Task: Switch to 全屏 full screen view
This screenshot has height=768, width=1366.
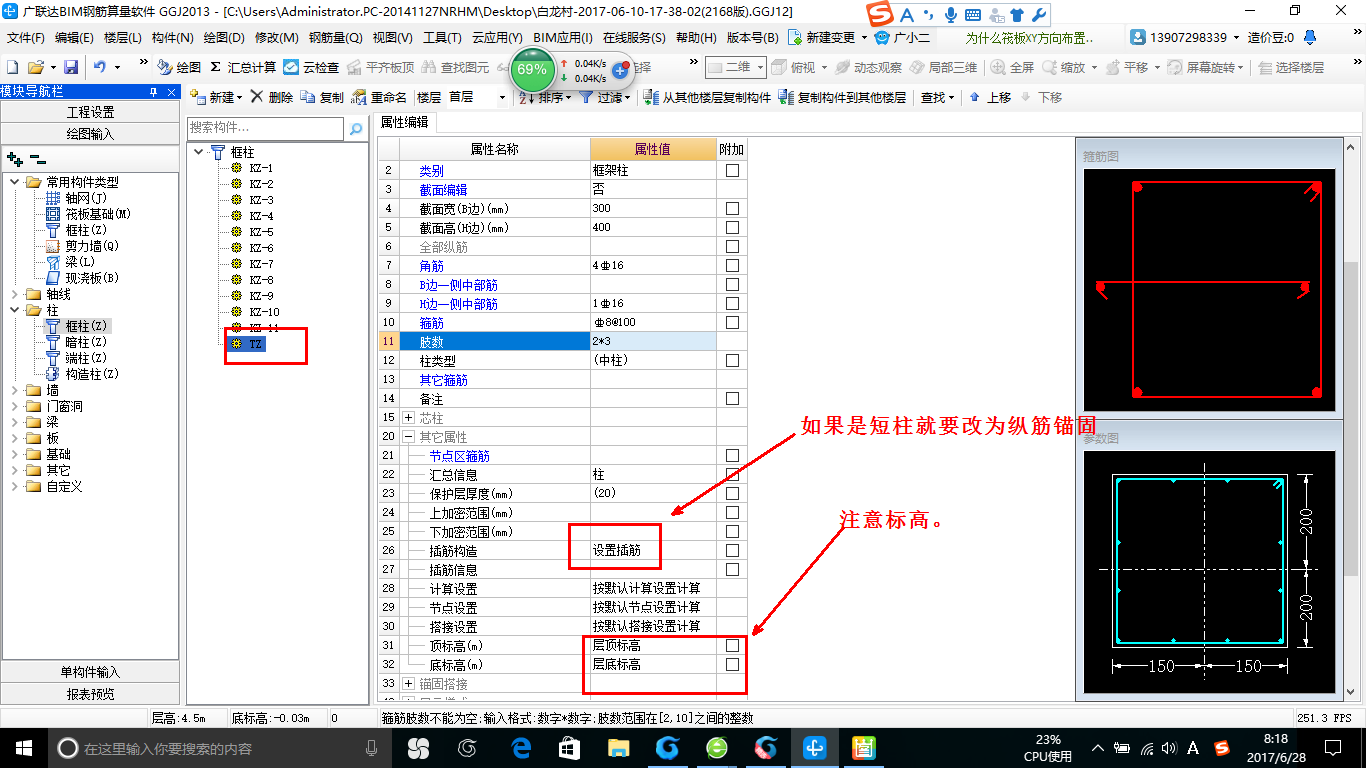Action: (1012, 67)
